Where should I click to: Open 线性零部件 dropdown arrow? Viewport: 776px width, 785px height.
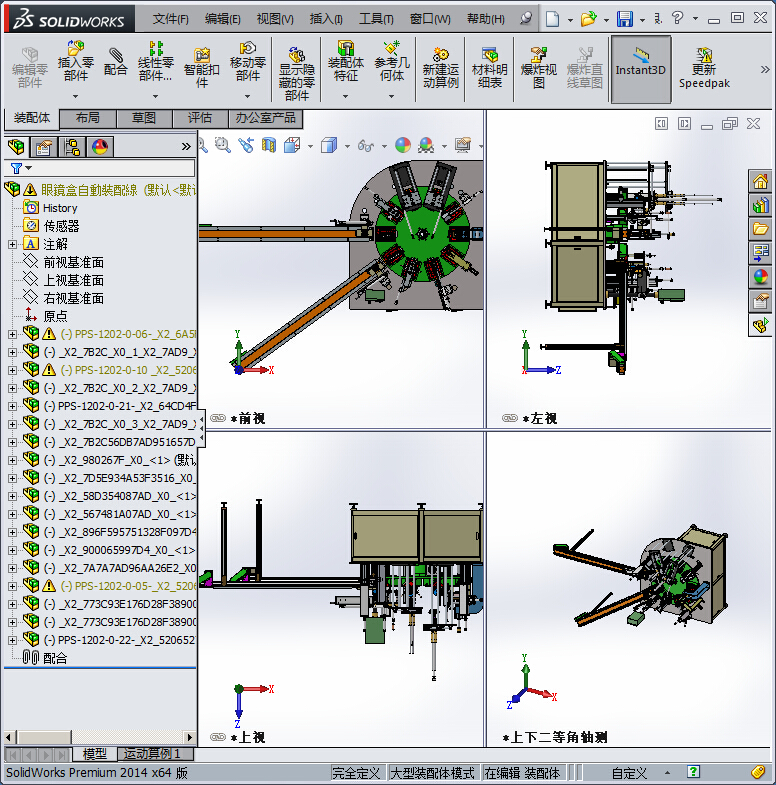(156, 96)
